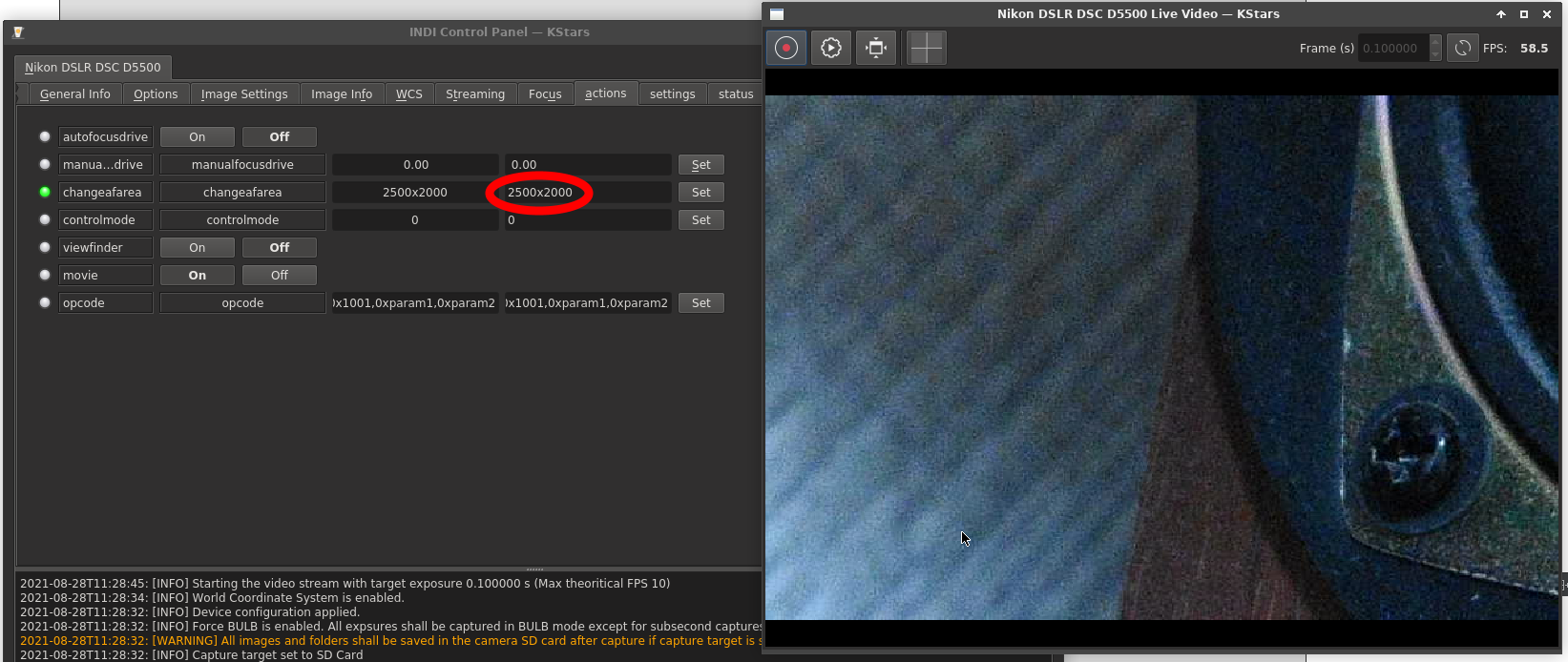Image resolution: width=1568 pixels, height=662 pixels.
Task: Open the General Info tab
Action: pos(74,94)
